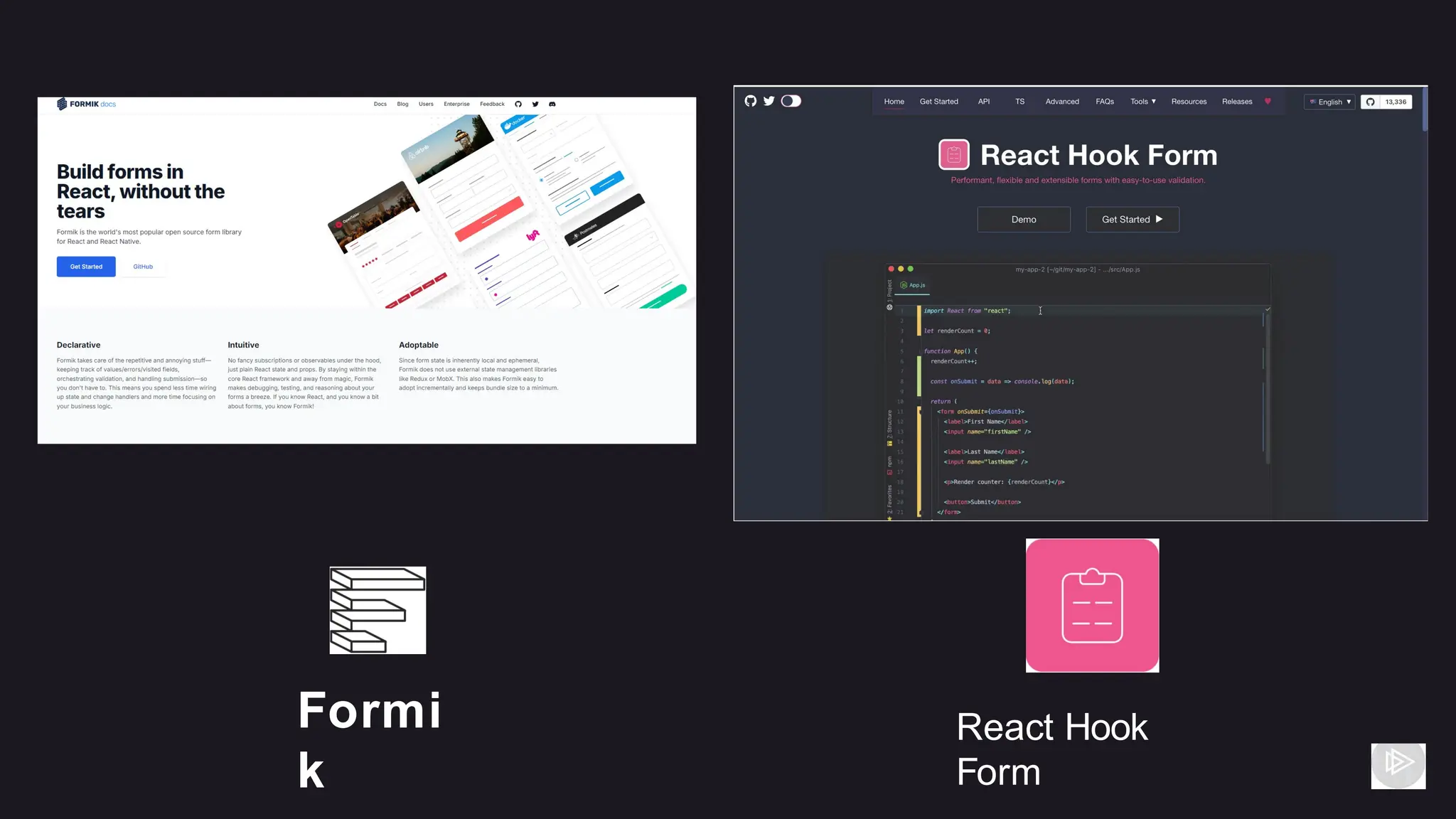Open TS in React Hook Form nav

[x=1019, y=102]
